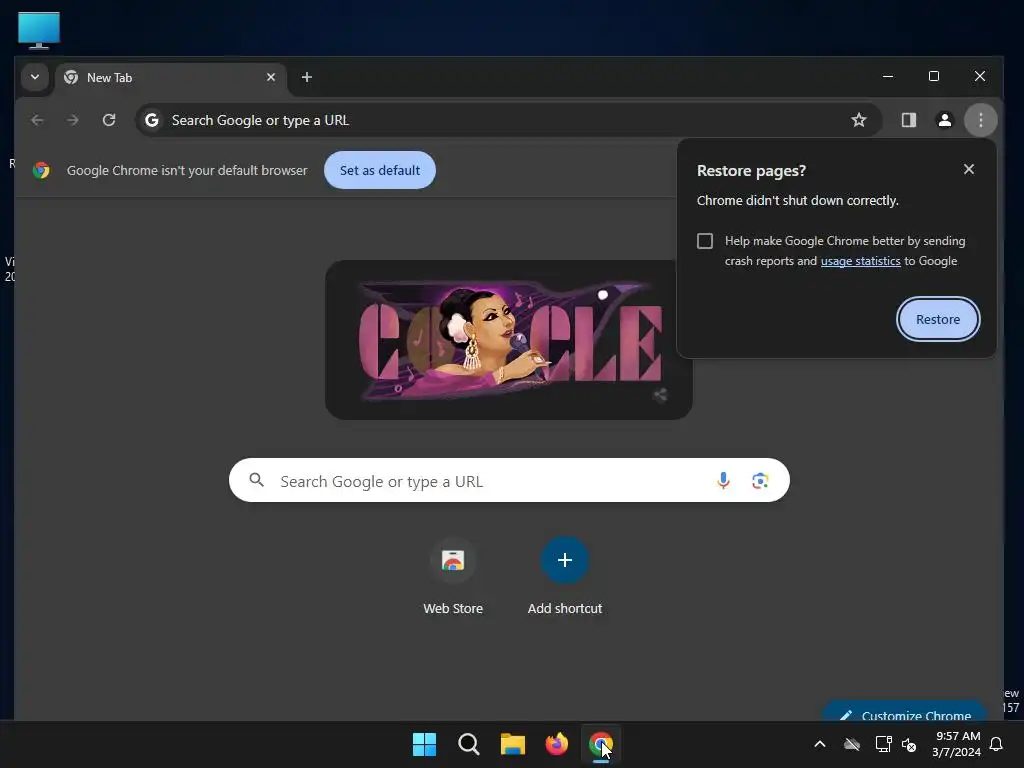
Task: Click the This PC desktop icon
Action: click(39, 30)
